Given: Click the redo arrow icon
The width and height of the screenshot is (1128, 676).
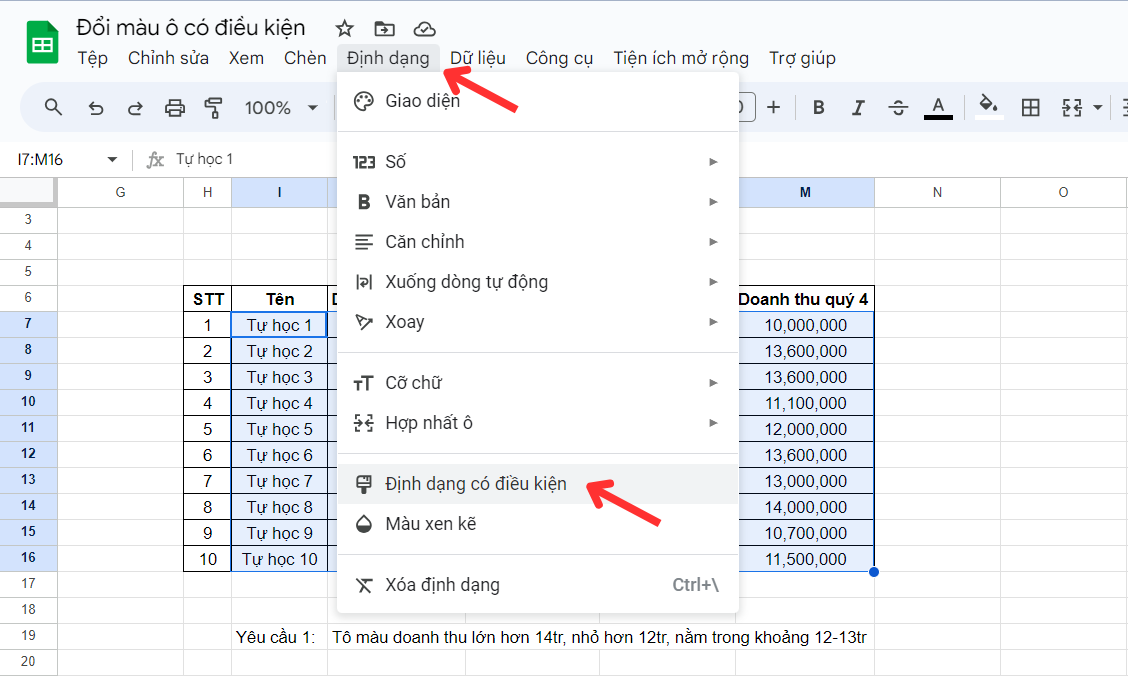Looking at the screenshot, I should [x=135, y=108].
